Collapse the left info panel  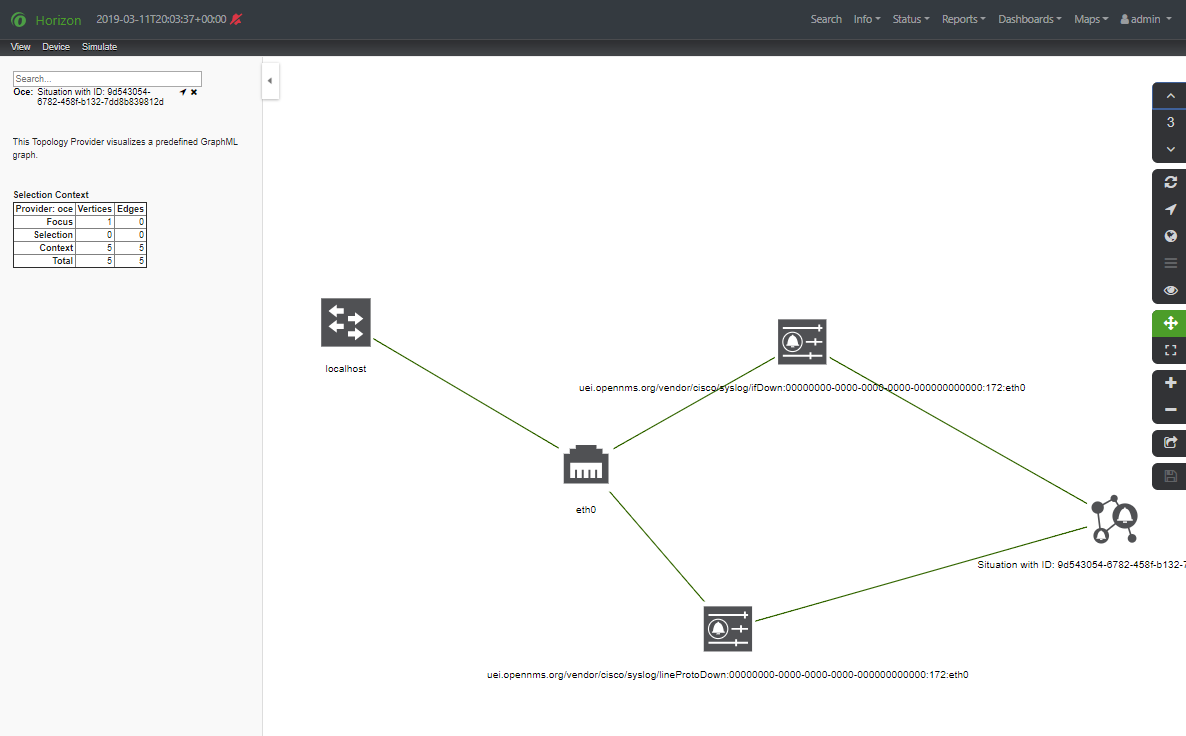point(270,81)
